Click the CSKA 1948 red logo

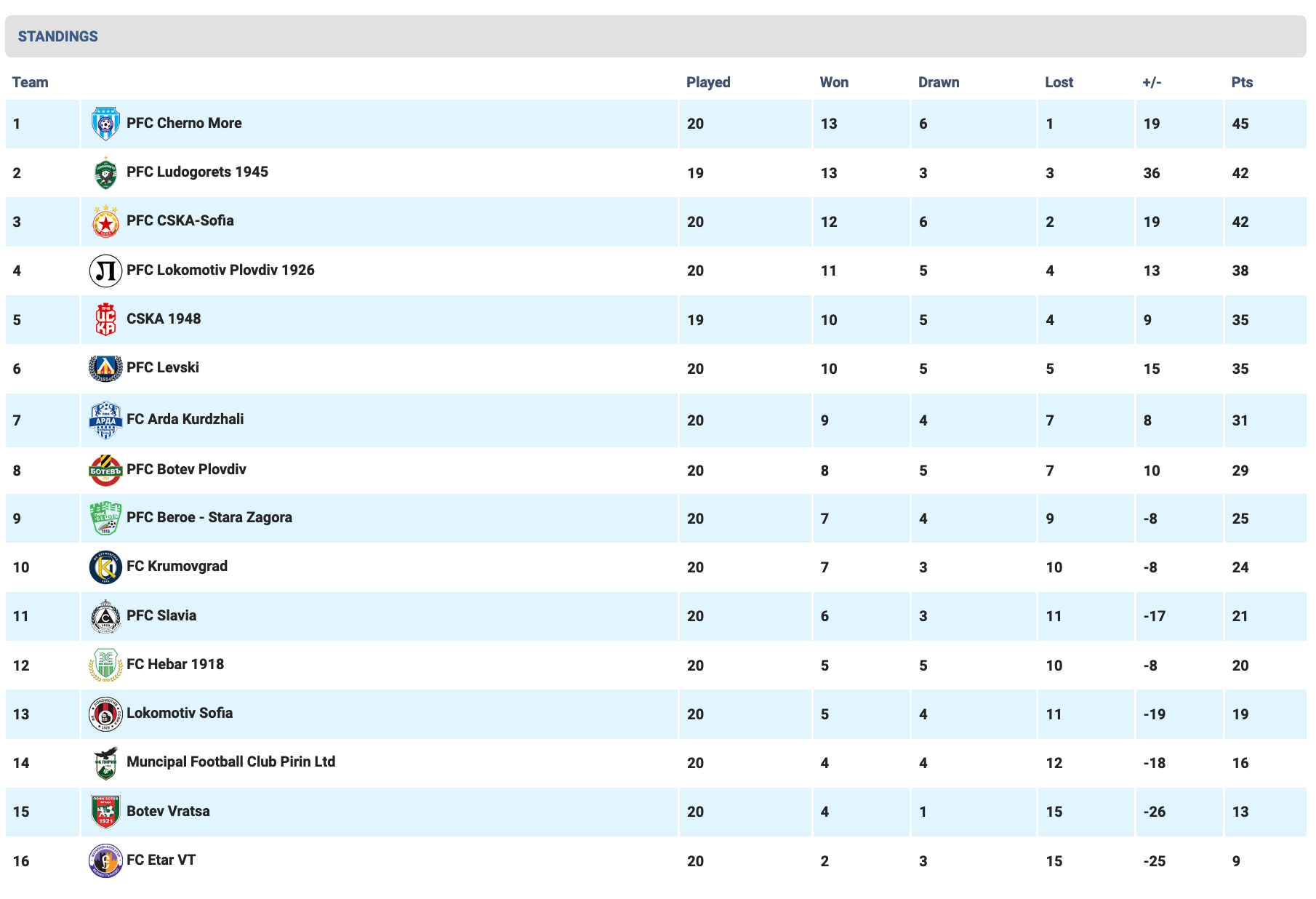105,319
